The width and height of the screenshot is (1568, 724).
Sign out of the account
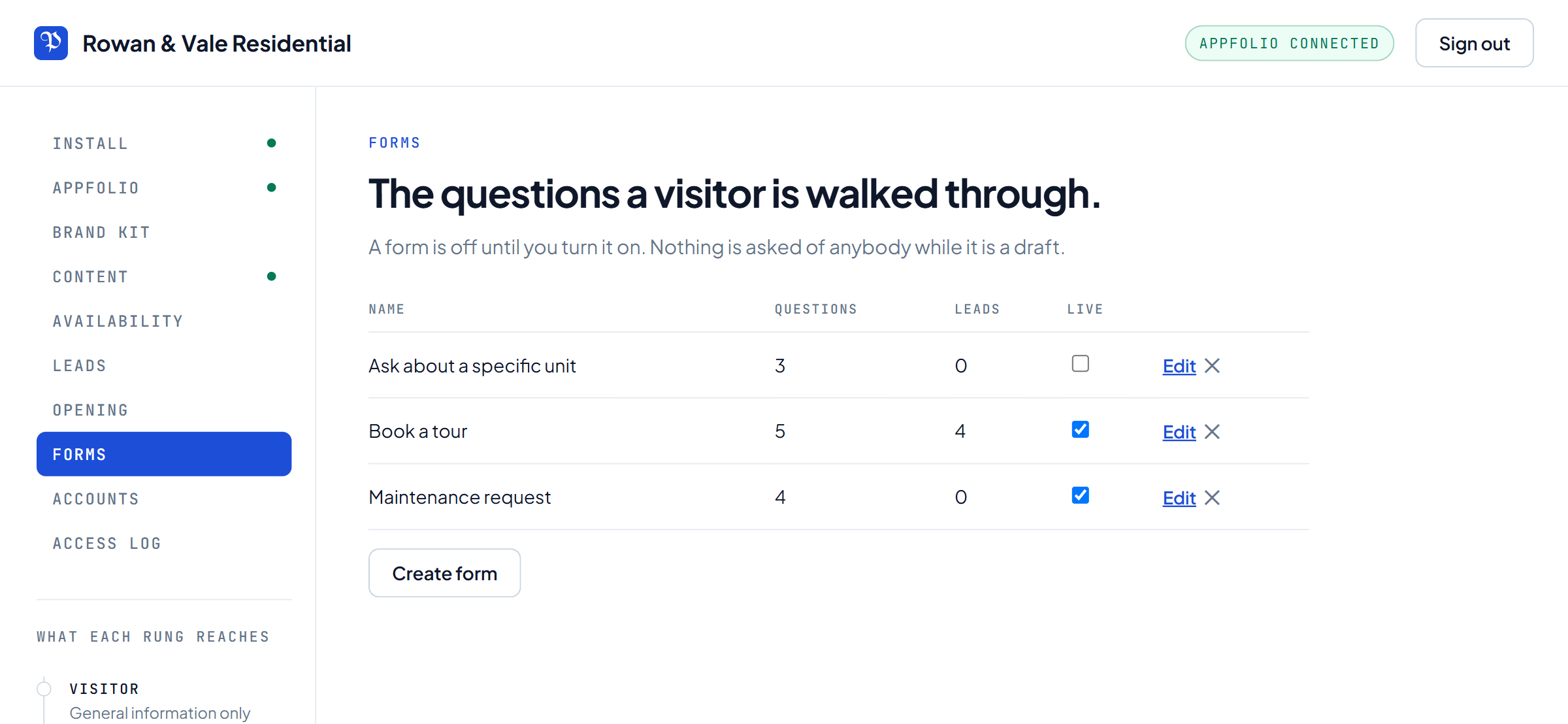[1474, 43]
